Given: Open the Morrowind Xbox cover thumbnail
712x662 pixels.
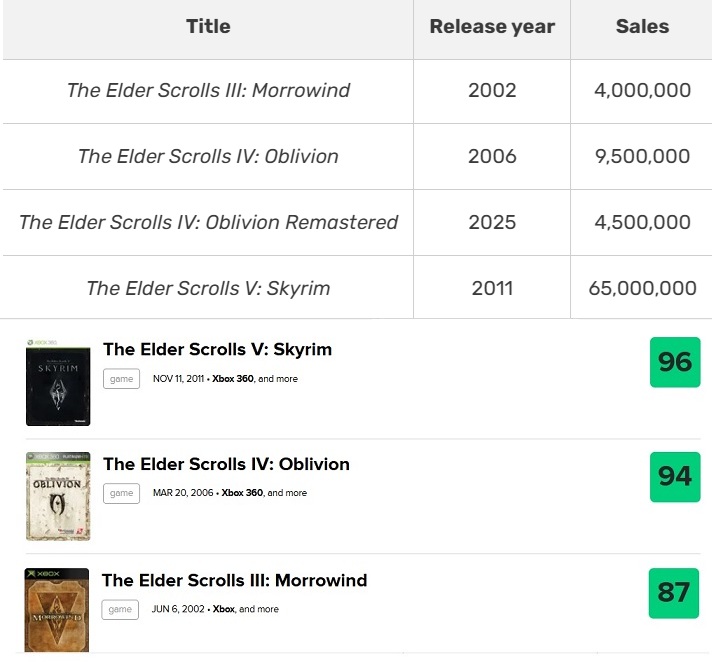Looking at the screenshot, I should pyautogui.click(x=57, y=610).
